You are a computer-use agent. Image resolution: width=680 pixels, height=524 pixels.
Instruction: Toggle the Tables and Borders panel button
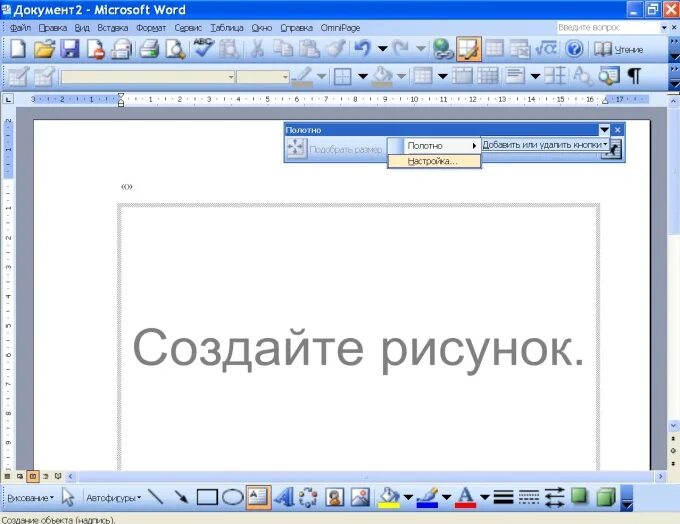tap(468, 49)
